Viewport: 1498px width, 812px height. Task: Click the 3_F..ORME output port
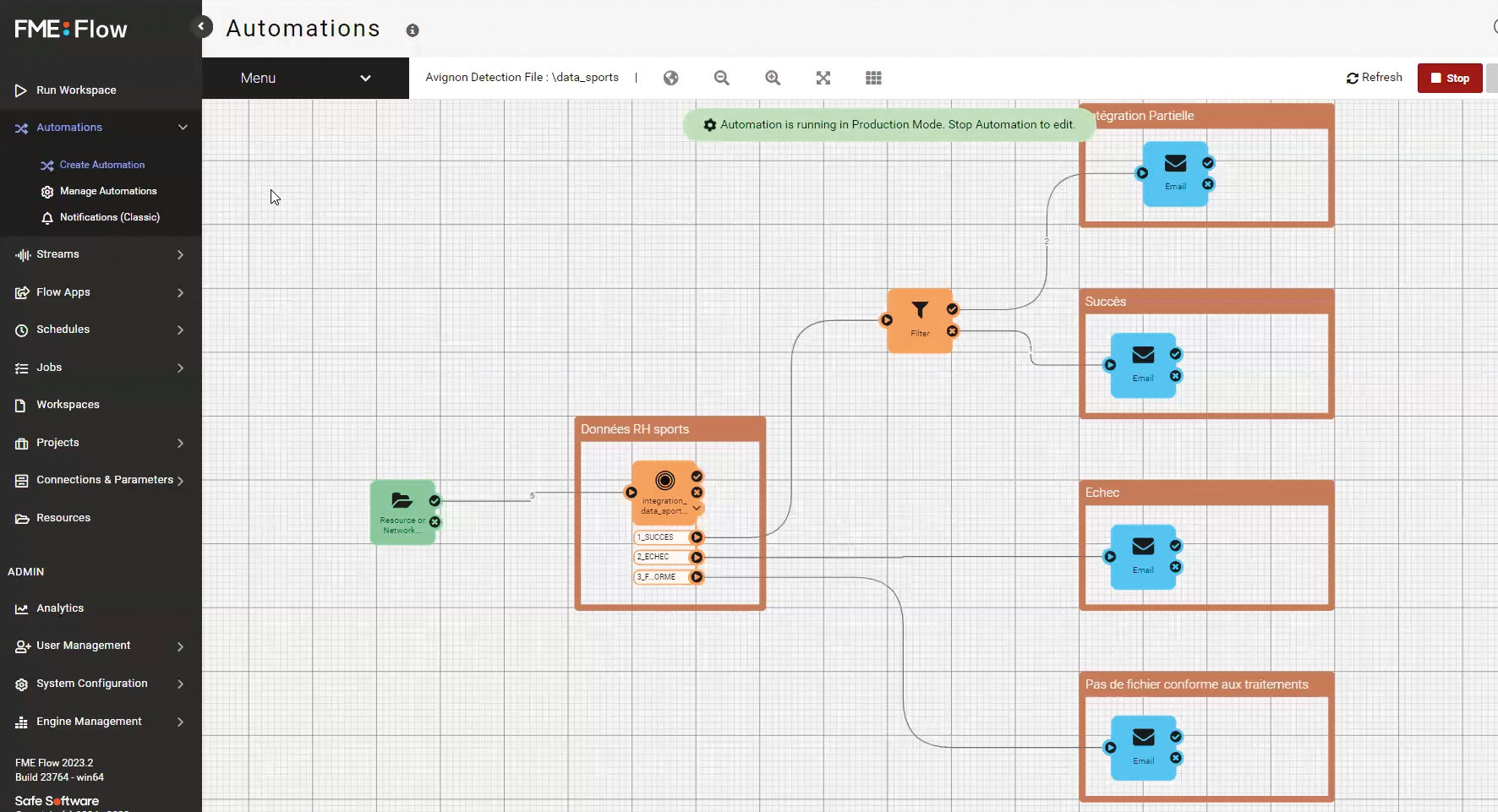pos(697,577)
